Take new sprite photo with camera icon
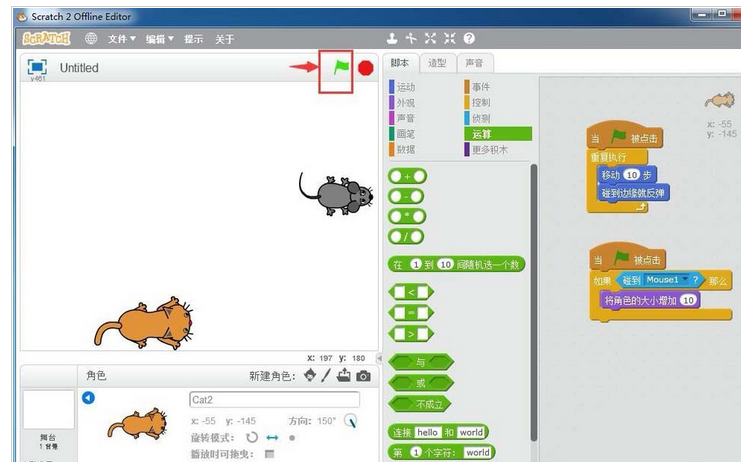Screen dimensions: 741x462 click(x=363, y=376)
